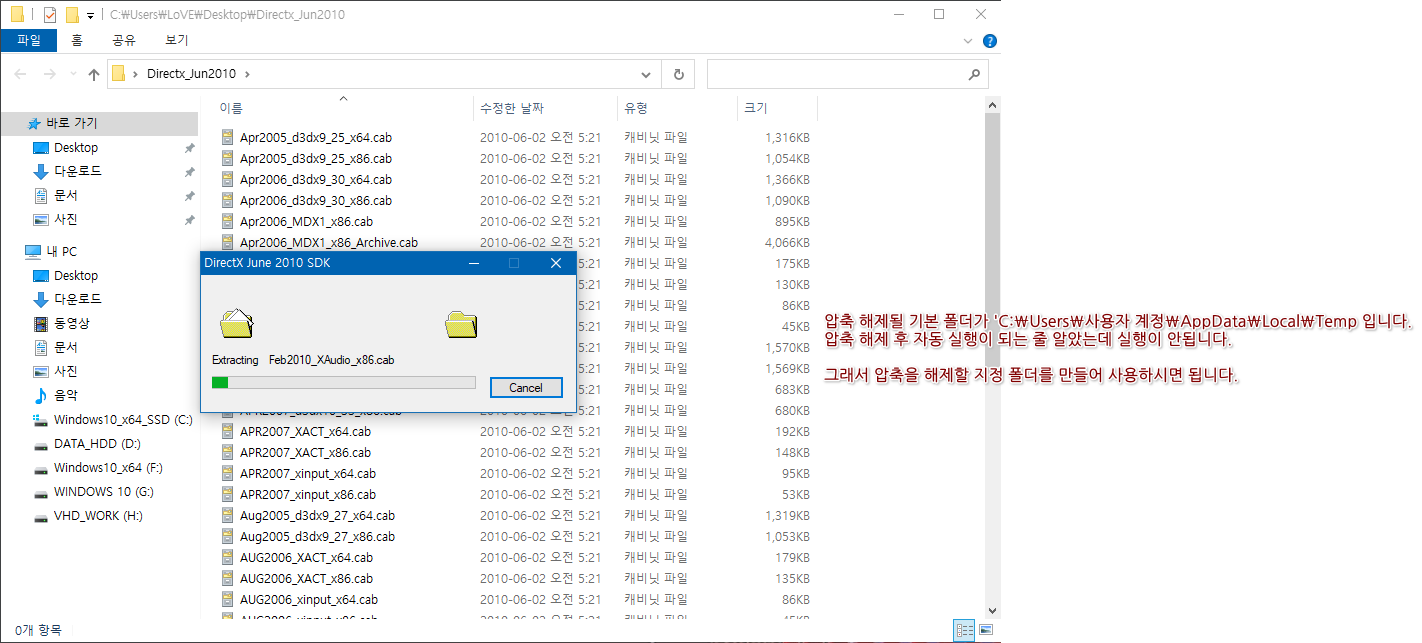
Task: Click the extraction progress bar
Action: tap(343, 382)
